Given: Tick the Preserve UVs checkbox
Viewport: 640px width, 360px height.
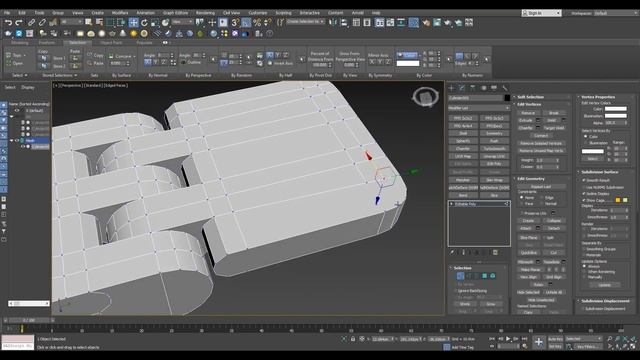Looking at the screenshot, I should (x=522, y=213).
